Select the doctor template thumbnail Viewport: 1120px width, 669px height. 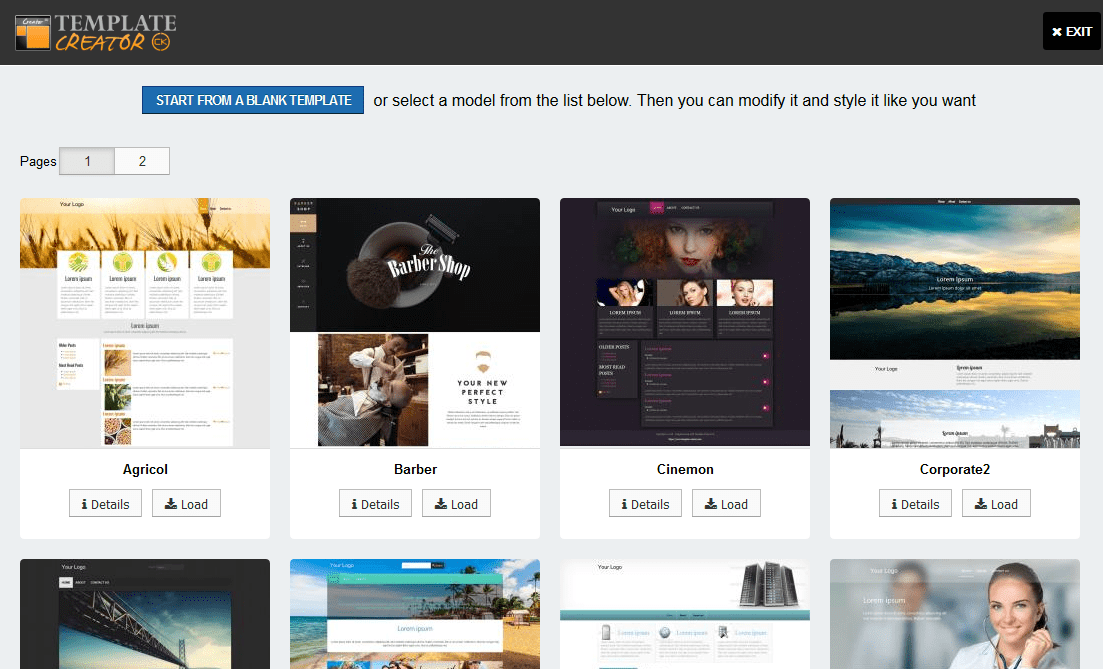955,614
